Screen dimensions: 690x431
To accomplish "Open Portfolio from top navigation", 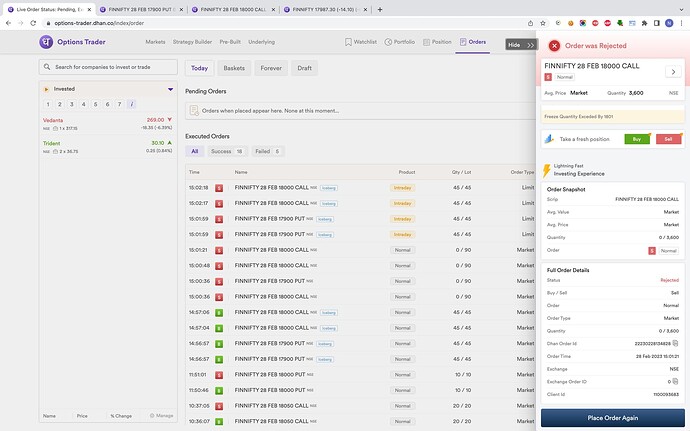I will coord(400,42).
